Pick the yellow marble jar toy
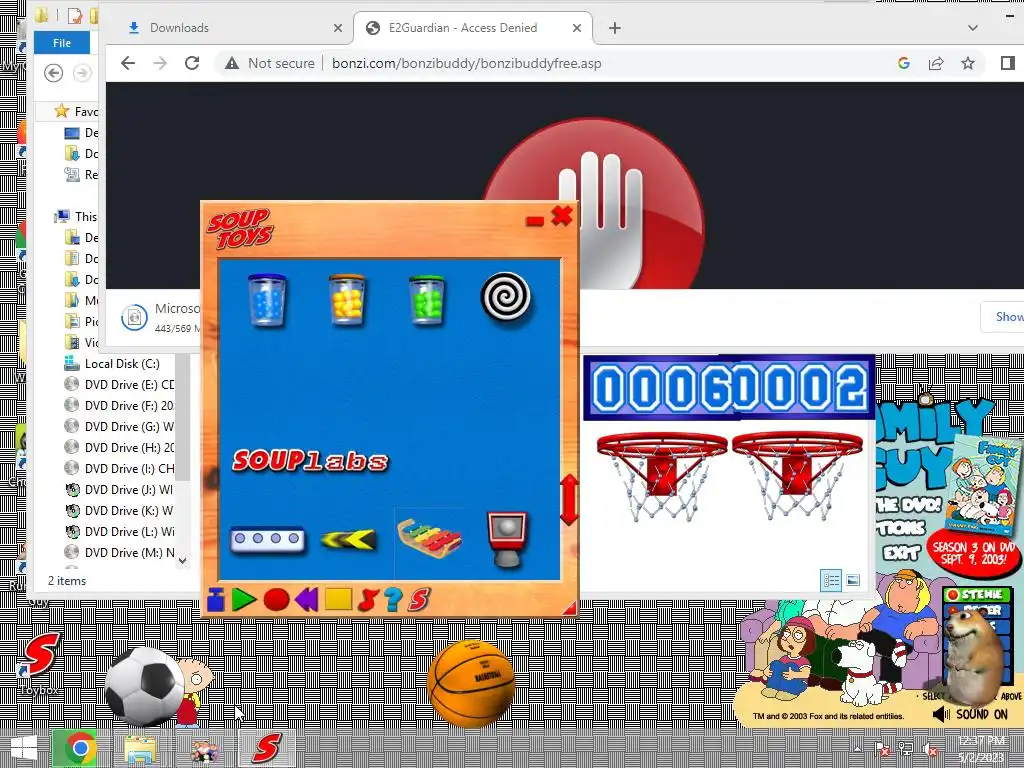Image resolution: width=1024 pixels, height=768 pixels. [347, 300]
